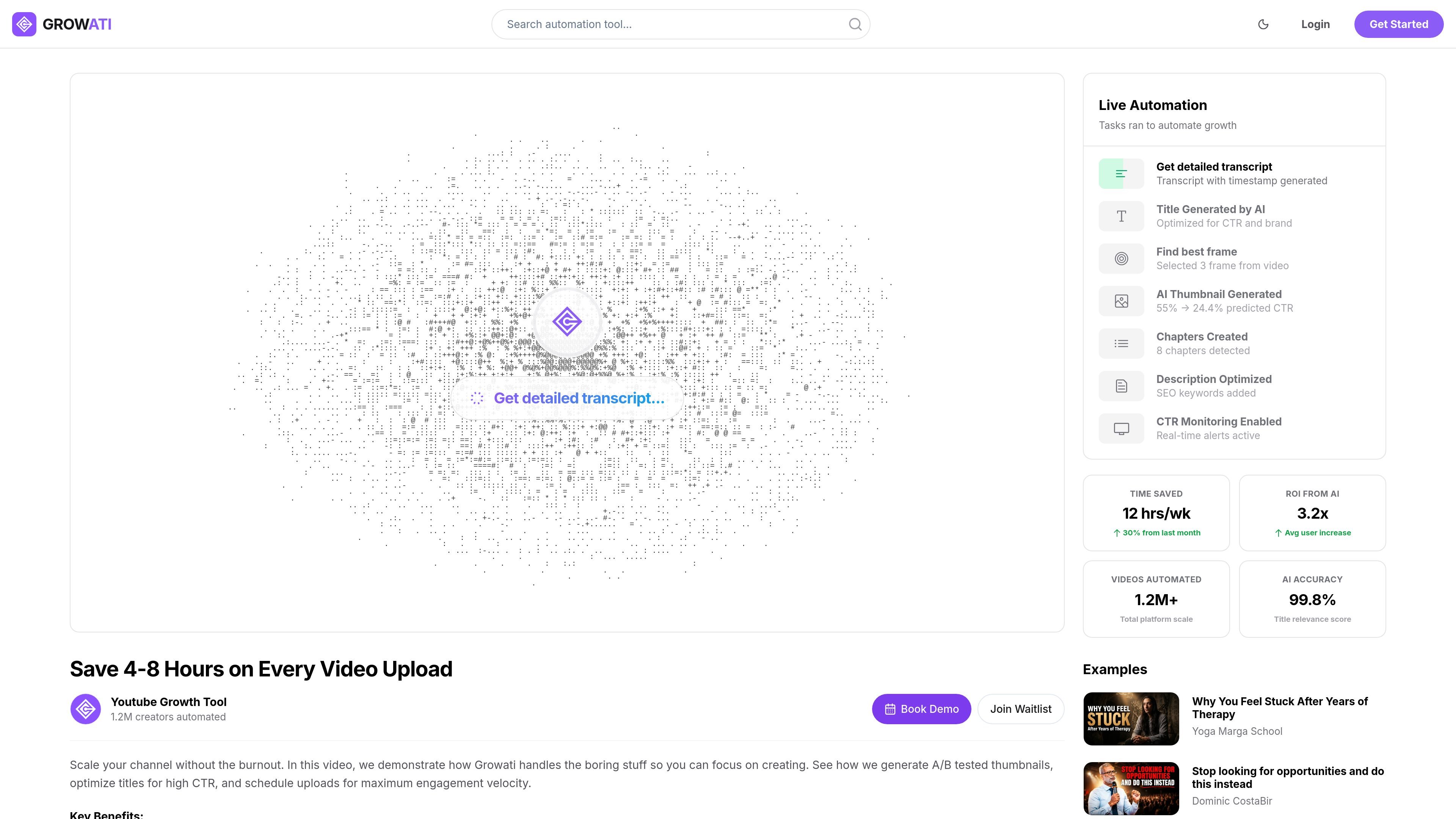This screenshot has width=1456, height=819.
Task: Click the loading spinner beside transcript text
Action: click(x=477, y=399)
